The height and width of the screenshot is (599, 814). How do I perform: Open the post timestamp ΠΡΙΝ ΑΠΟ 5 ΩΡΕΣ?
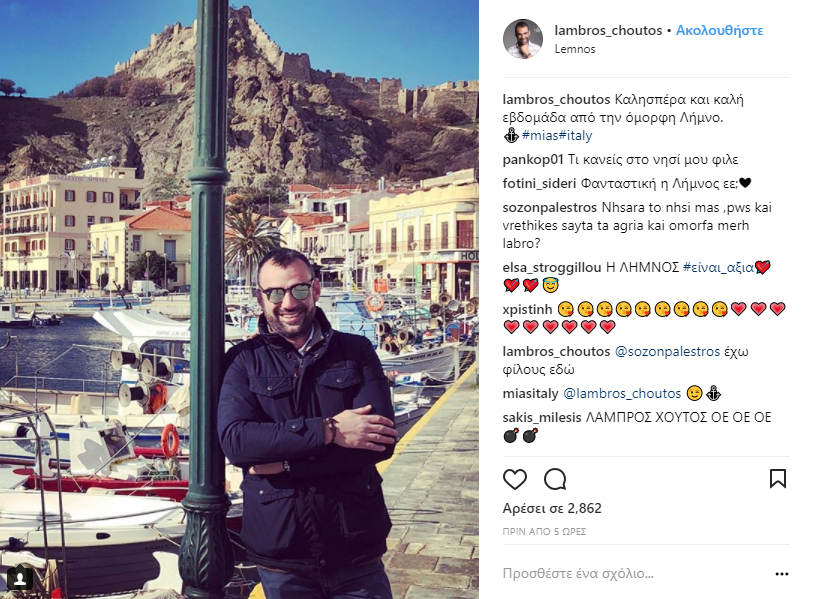544,532
